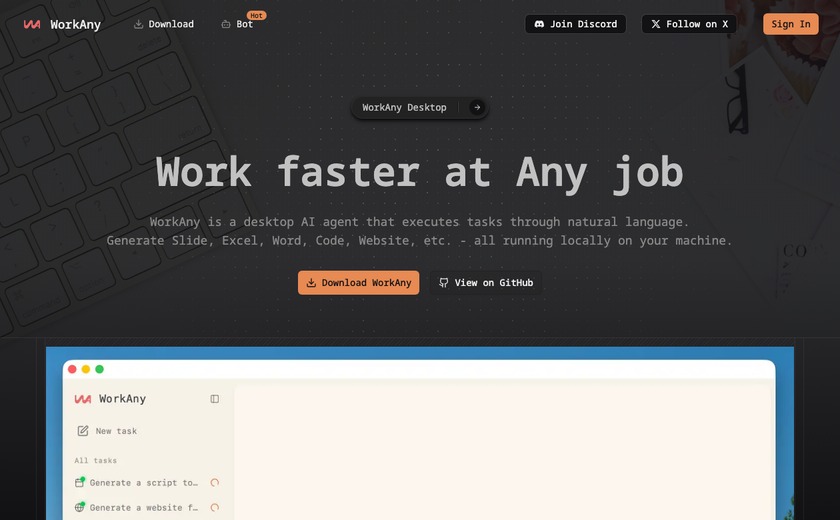Click the app preview main content area

[x=503, y=453]
